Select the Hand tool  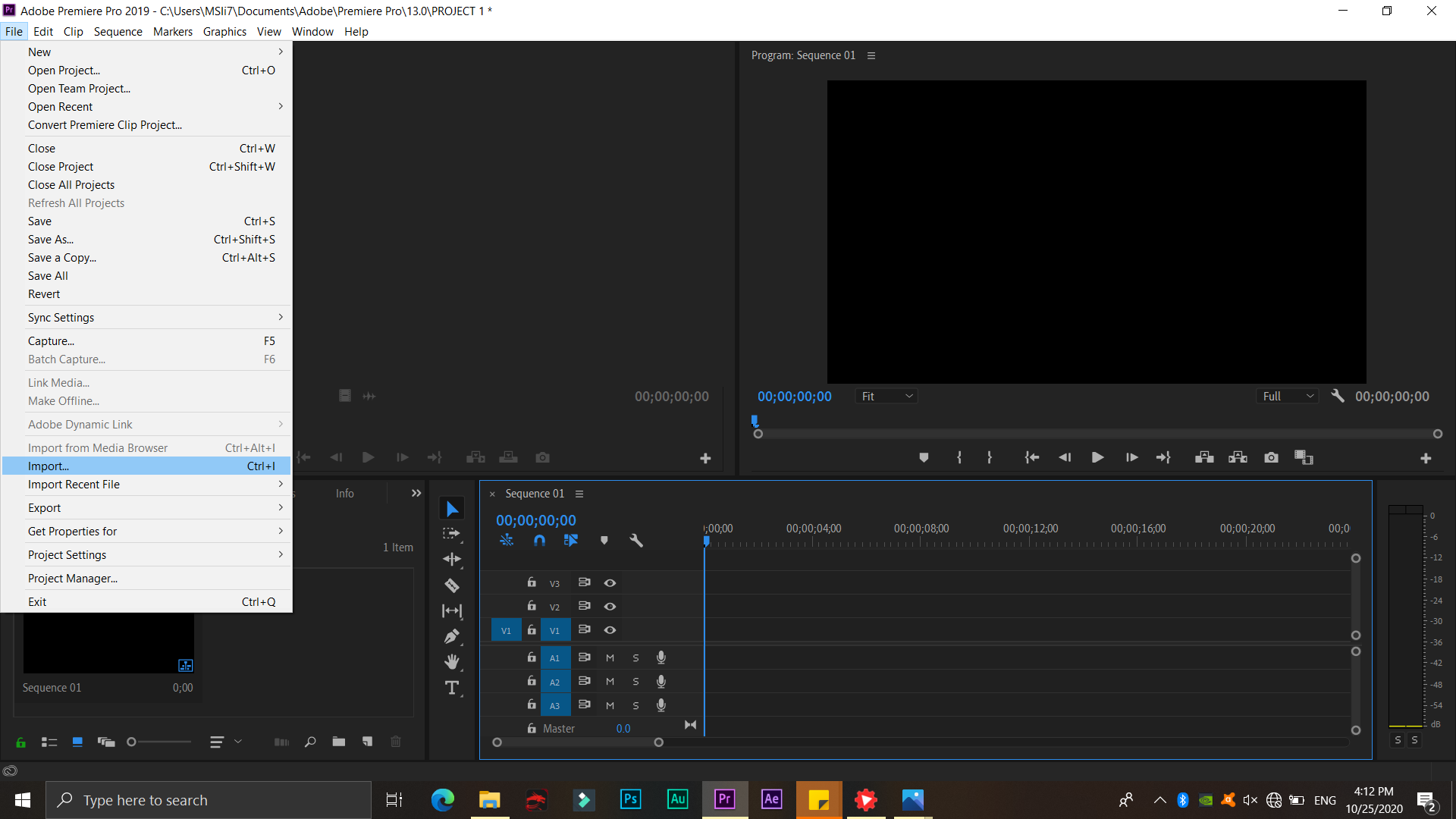point(452,662)
